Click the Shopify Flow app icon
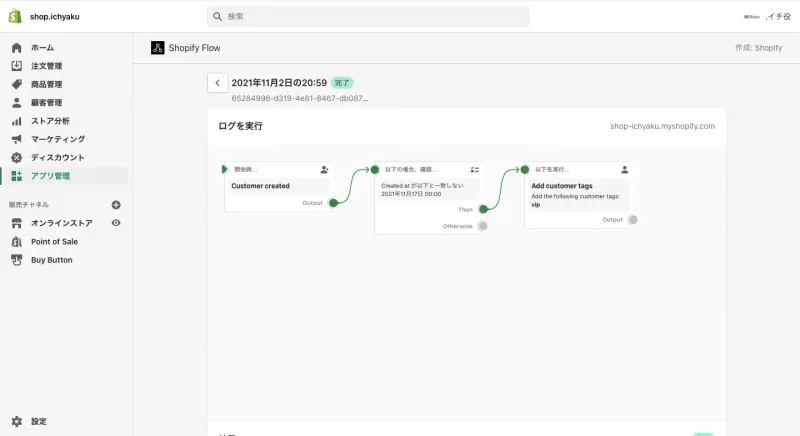 158,48
